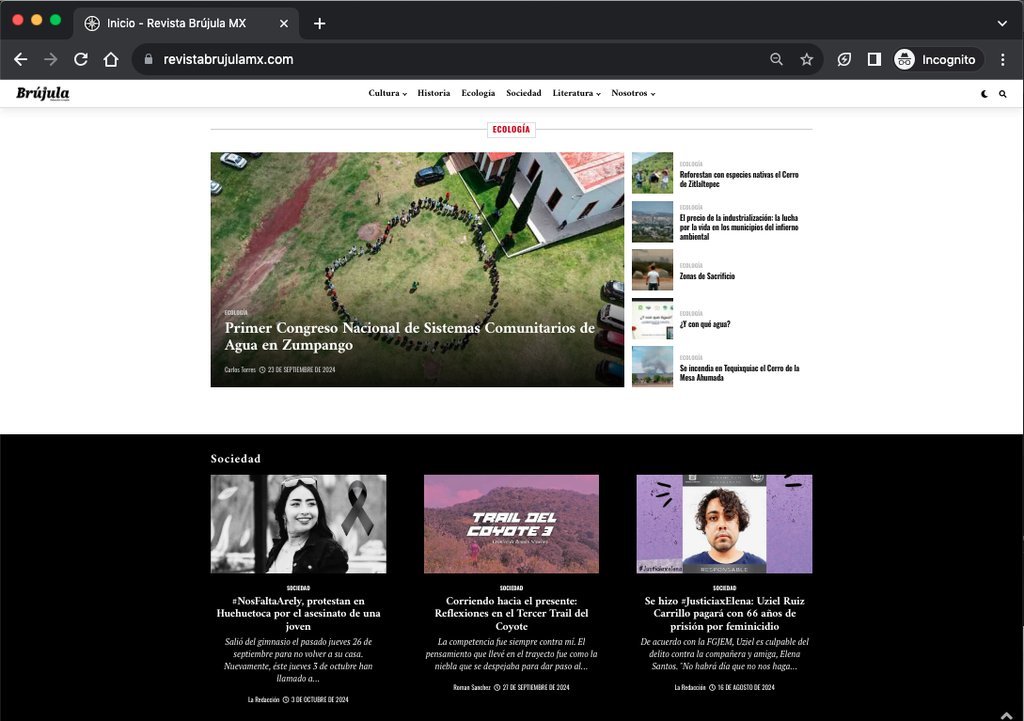1024x721 pixels.
Task: Open the Primer Congreso Nacional featured article
Action: coord(409,336)
